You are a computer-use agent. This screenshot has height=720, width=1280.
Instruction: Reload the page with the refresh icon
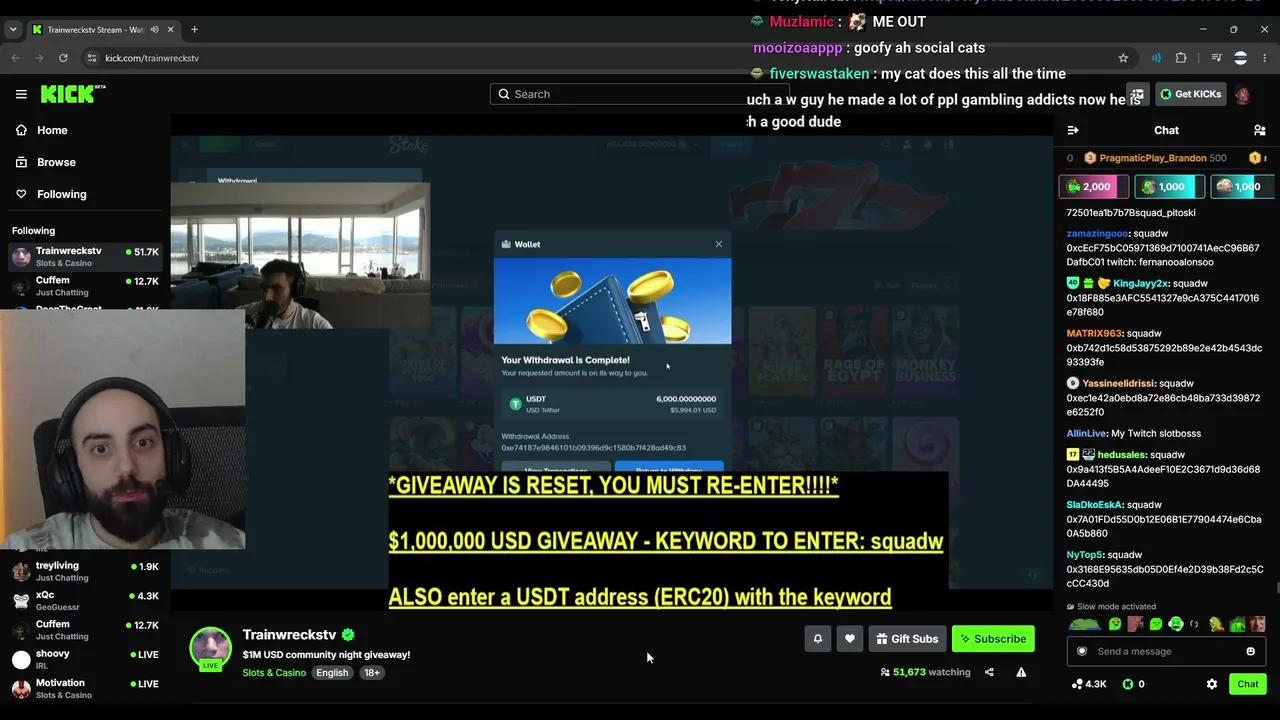[63, 58]
